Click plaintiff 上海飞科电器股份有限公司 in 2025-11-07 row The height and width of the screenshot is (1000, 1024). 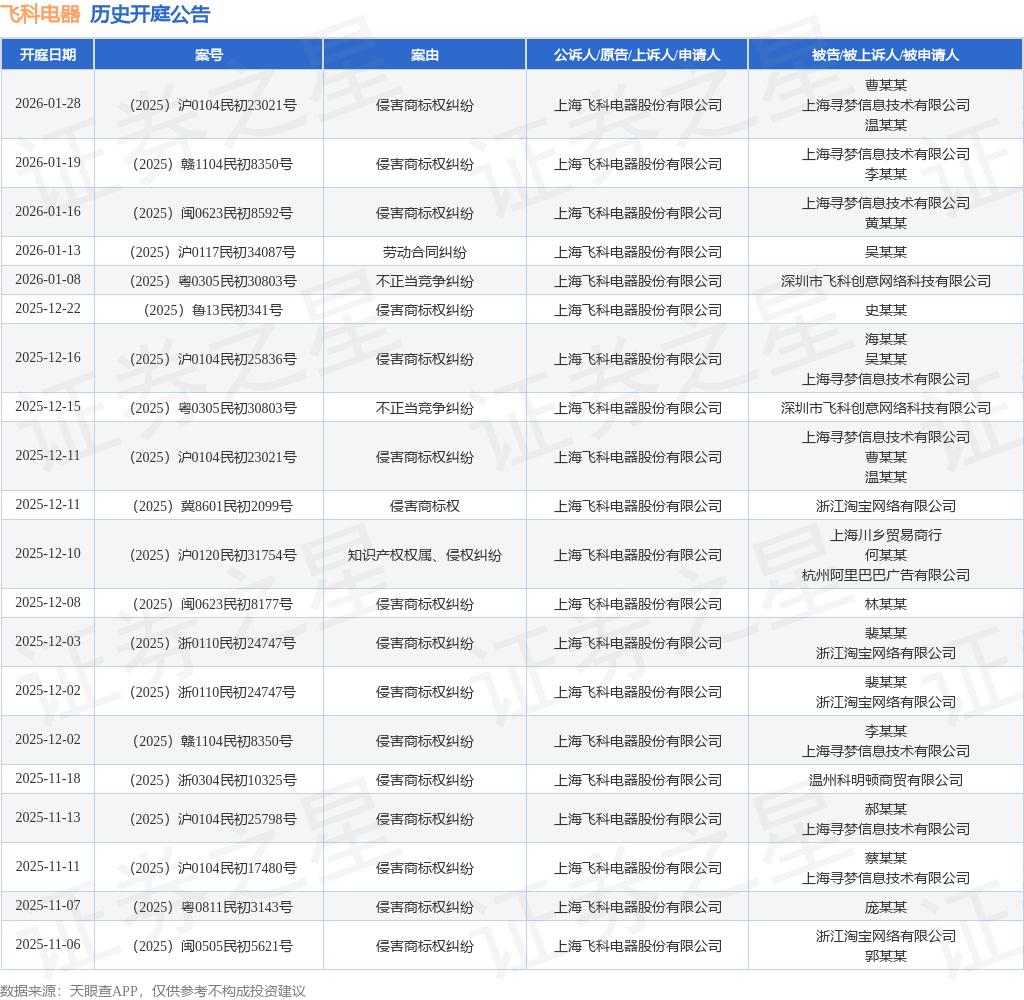637,907
